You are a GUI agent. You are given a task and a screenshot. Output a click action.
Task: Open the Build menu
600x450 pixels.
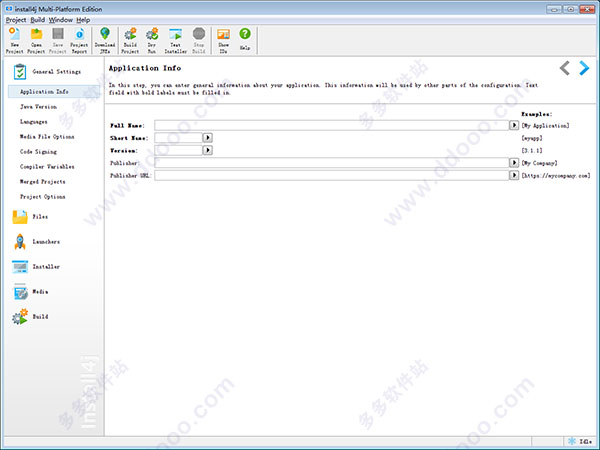pos(38,20)
